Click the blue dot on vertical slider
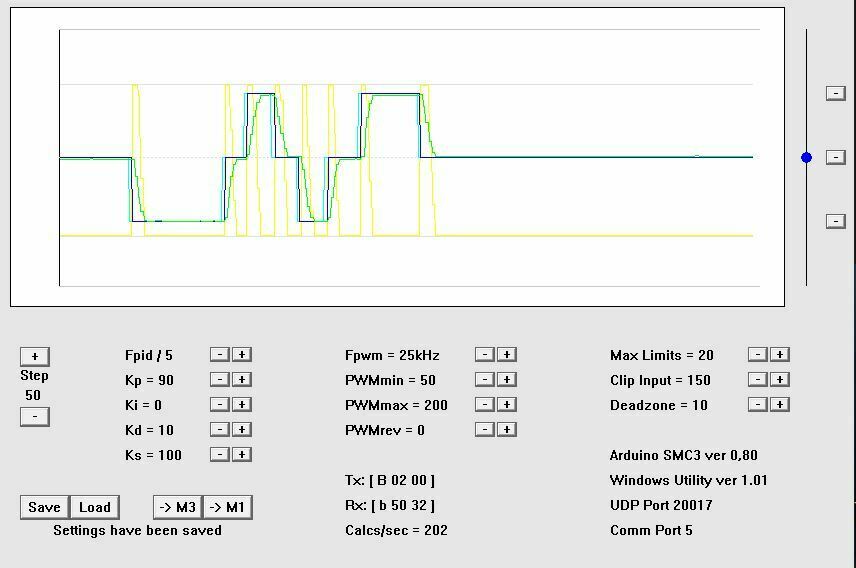Viewport: 856px width, 568px height. [x=807, y=157]
